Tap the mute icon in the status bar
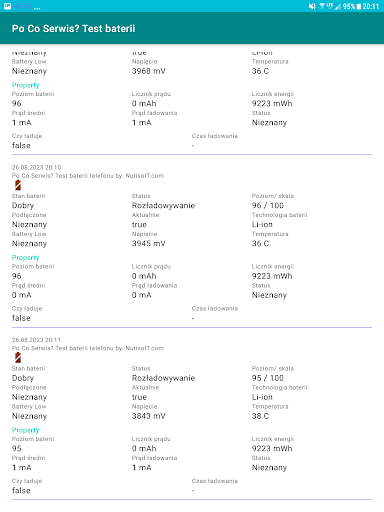This screenshot has width=384, height=512. click(x=312, y=6)
